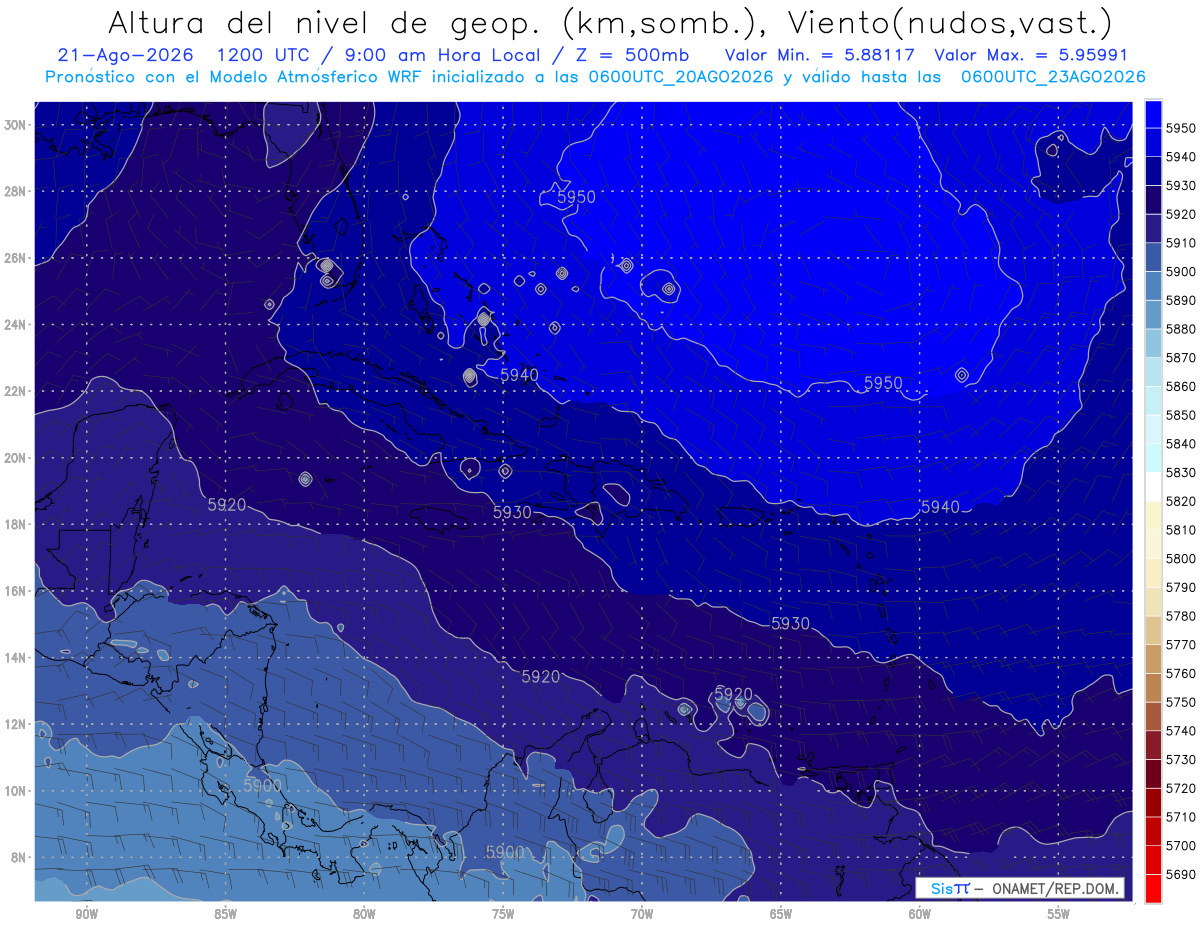Click the 65W longitude axis label
Viewport: 1200px width, 927px height.
(x=781, y=915)
